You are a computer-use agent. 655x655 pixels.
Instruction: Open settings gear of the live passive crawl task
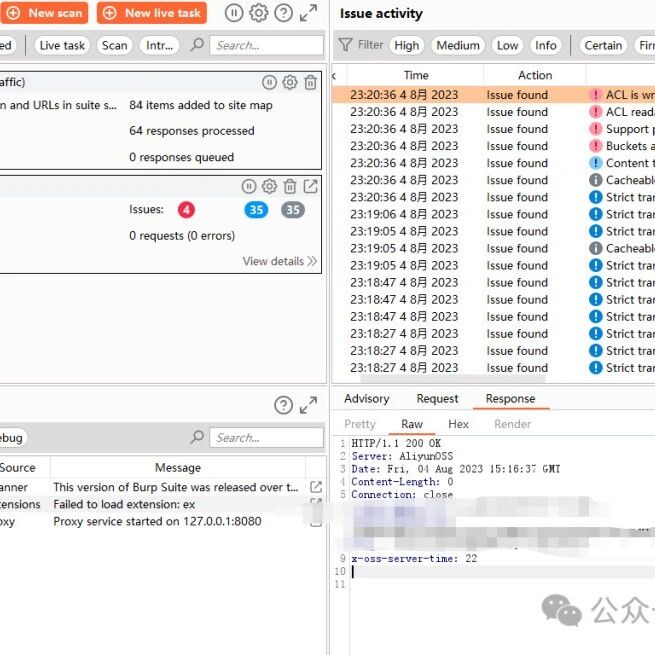[290, 82]
